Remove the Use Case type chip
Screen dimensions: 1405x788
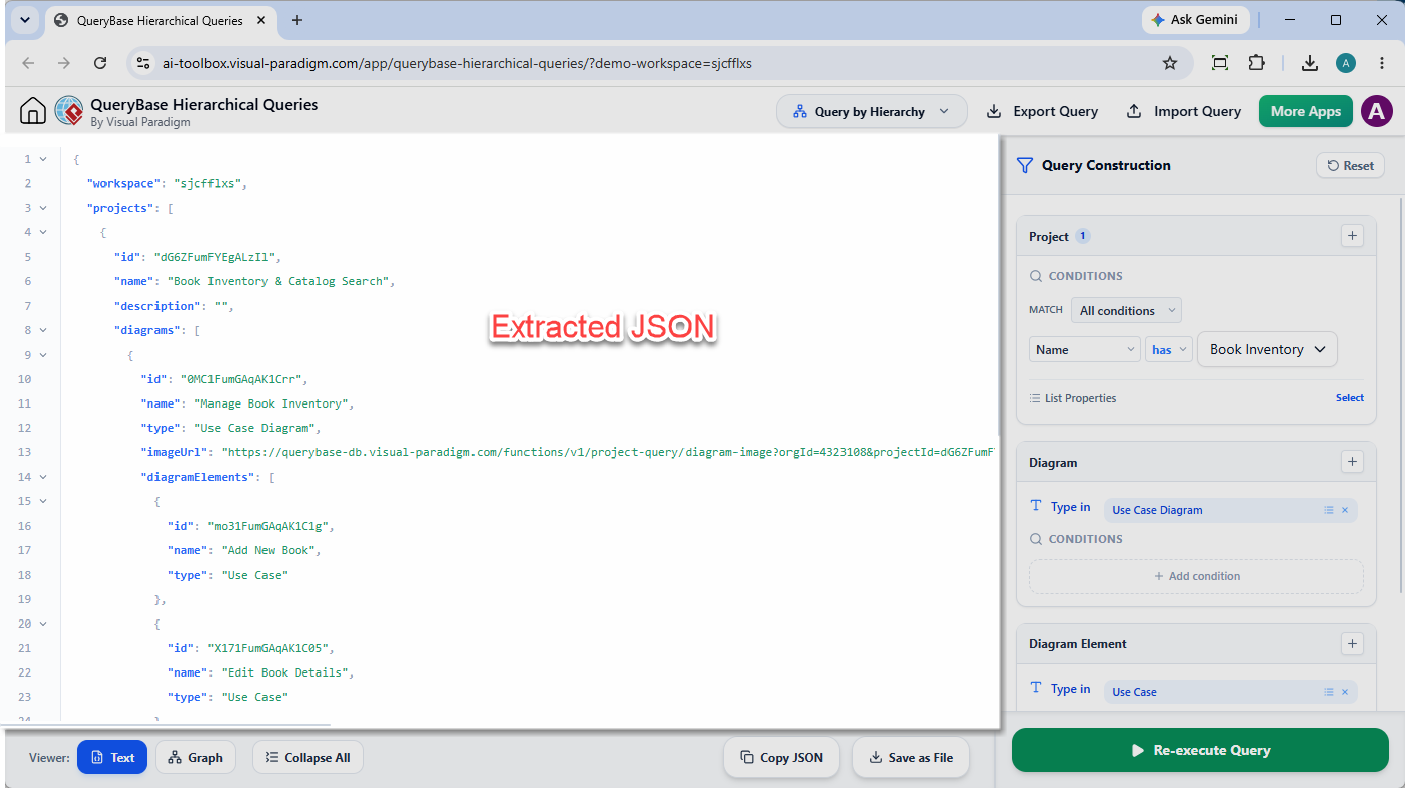[x=1345, y=692]
